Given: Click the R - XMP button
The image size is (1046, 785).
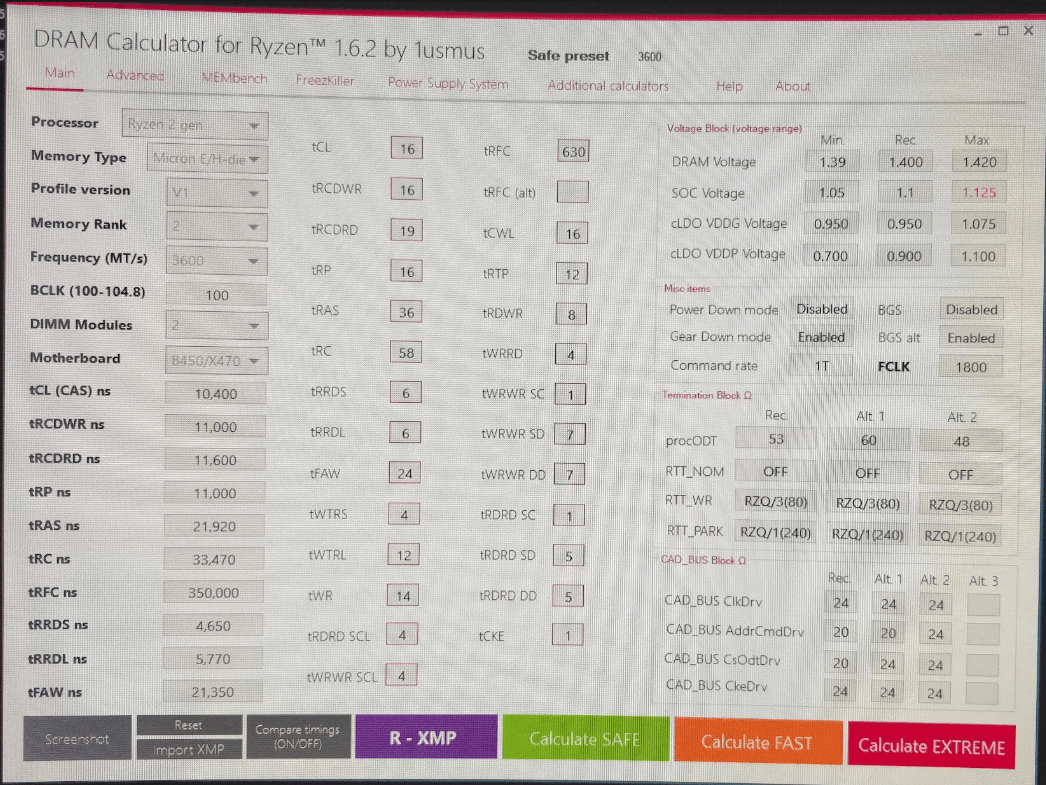Looking at the screenshot, I should (x=426, y=737).
